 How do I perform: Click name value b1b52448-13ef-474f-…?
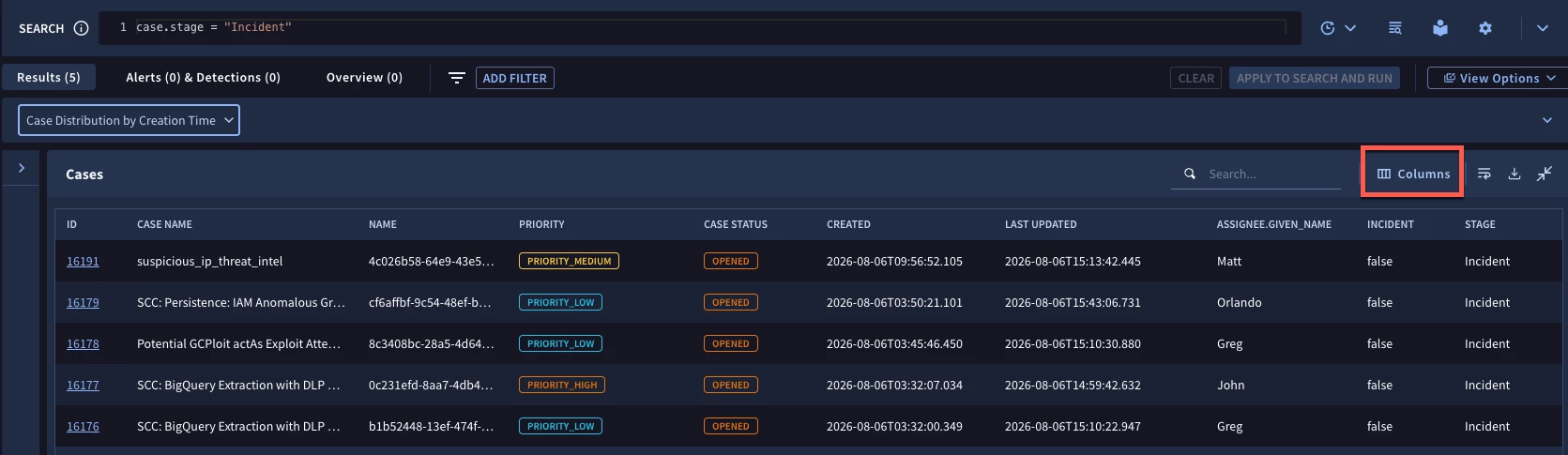pyautogui.click(x=431, y=426)
